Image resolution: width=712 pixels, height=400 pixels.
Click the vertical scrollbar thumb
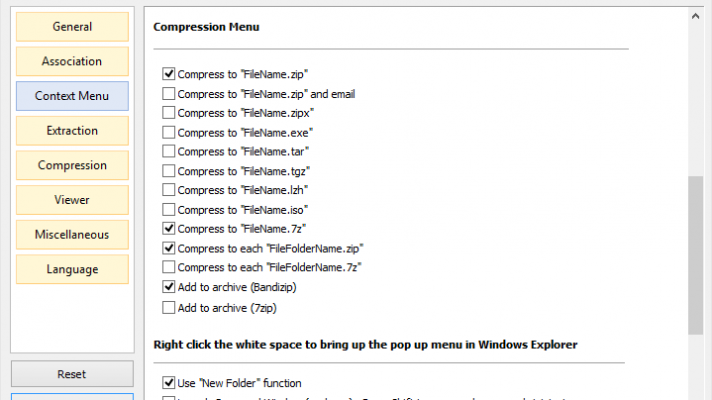[x=696, y=255]
